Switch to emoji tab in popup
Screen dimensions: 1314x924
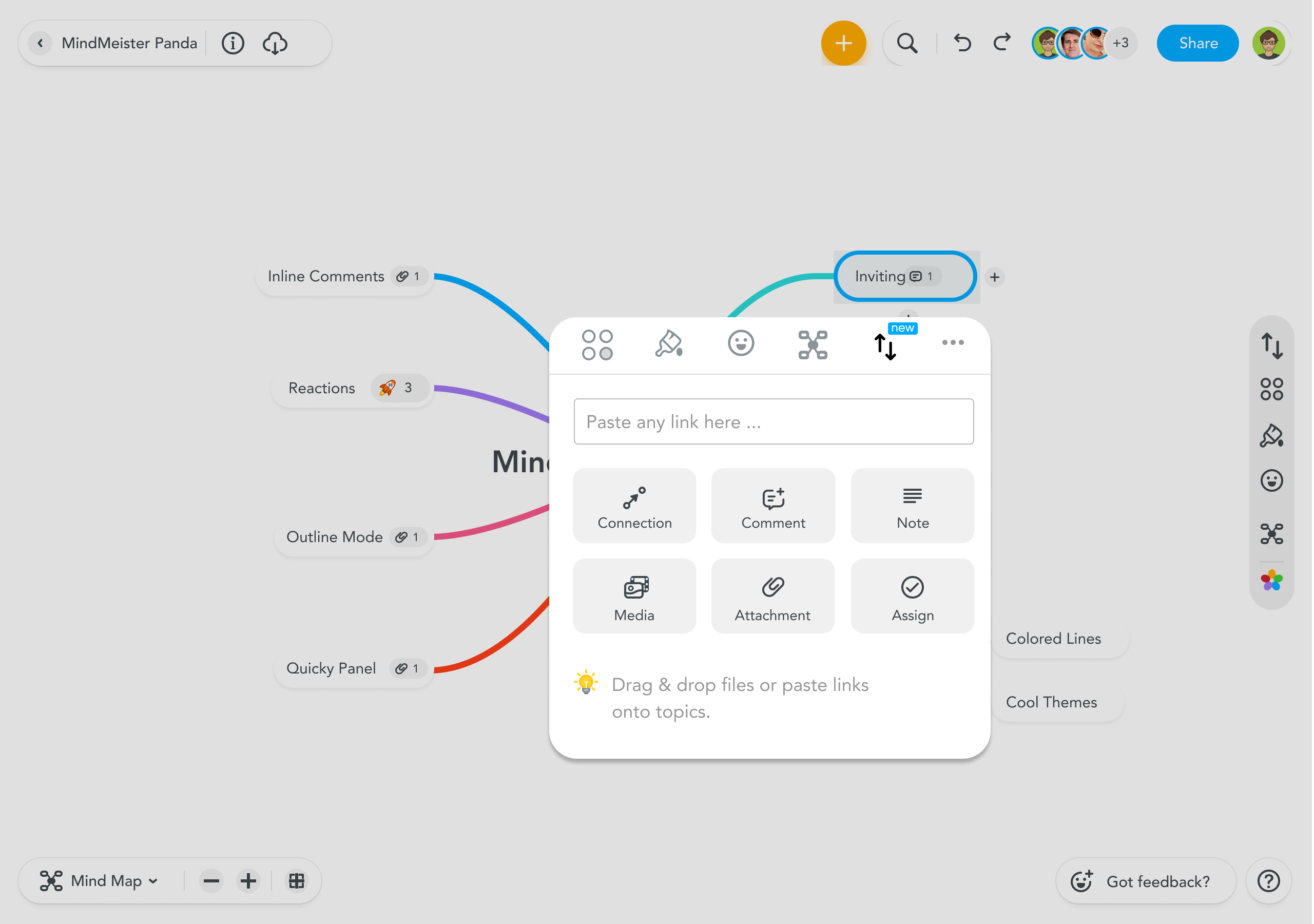741,344
